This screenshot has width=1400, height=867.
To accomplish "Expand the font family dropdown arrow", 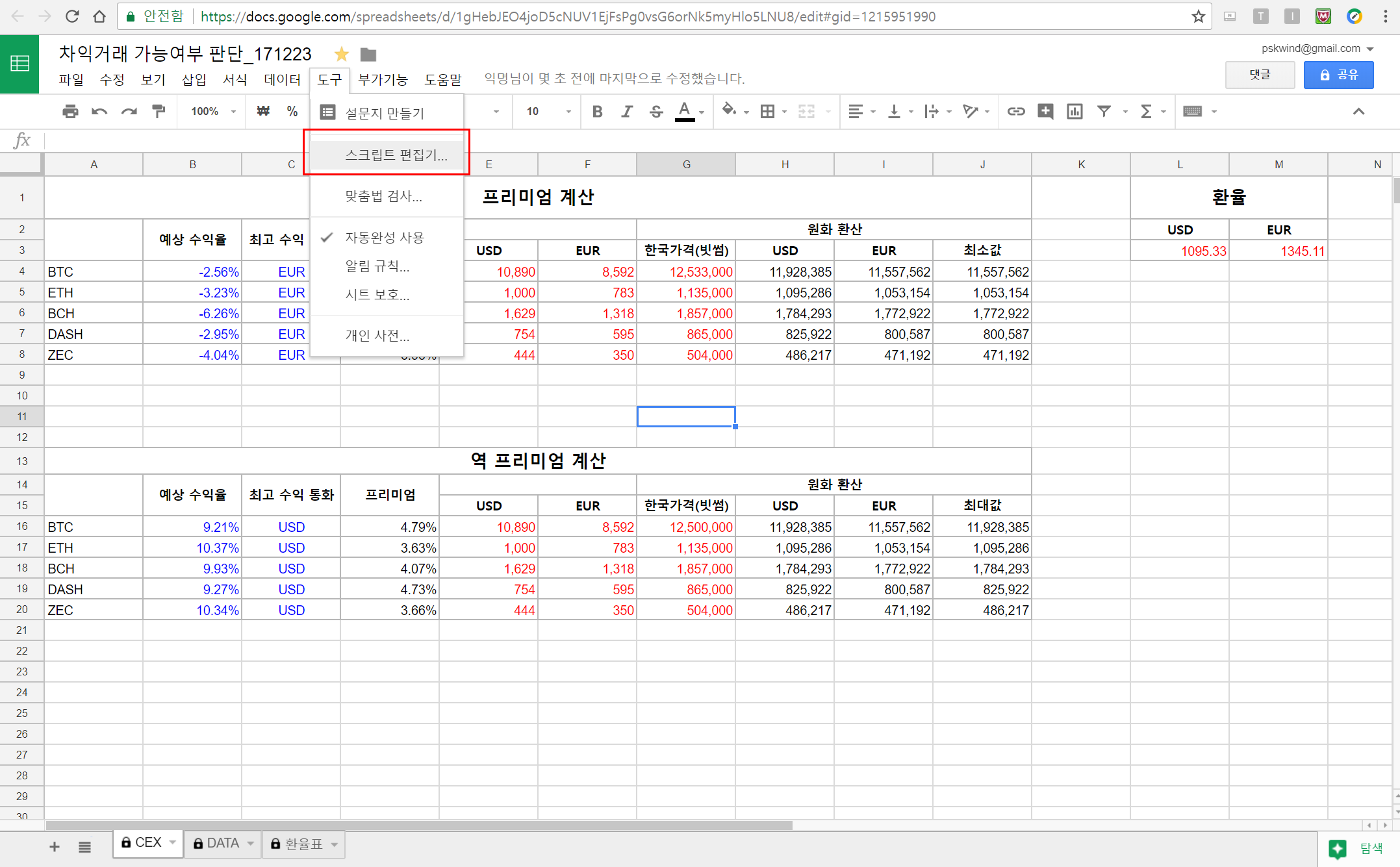I will click(496, 112).
